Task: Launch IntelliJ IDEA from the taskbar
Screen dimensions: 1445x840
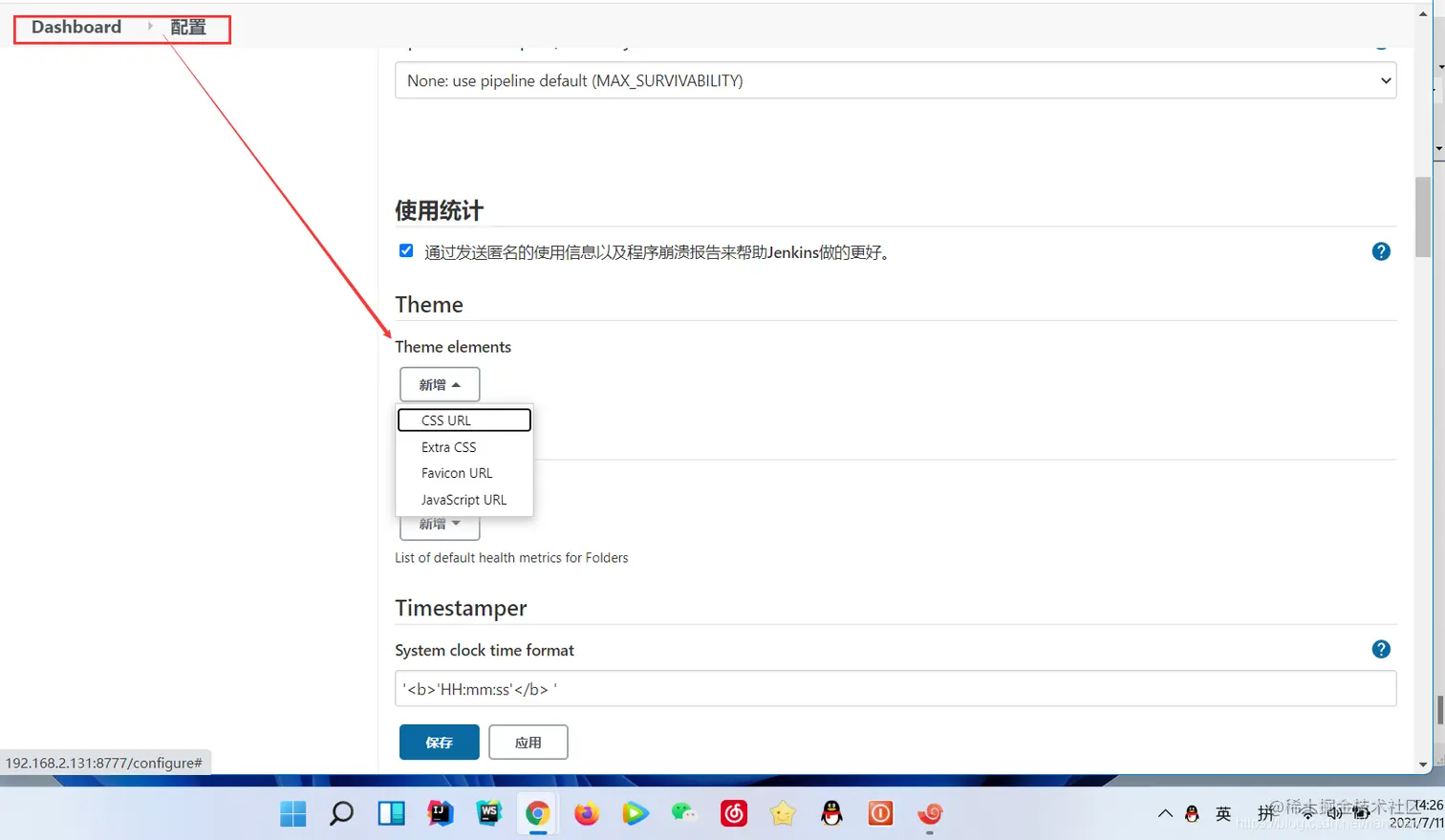Action: coord(440,813)
